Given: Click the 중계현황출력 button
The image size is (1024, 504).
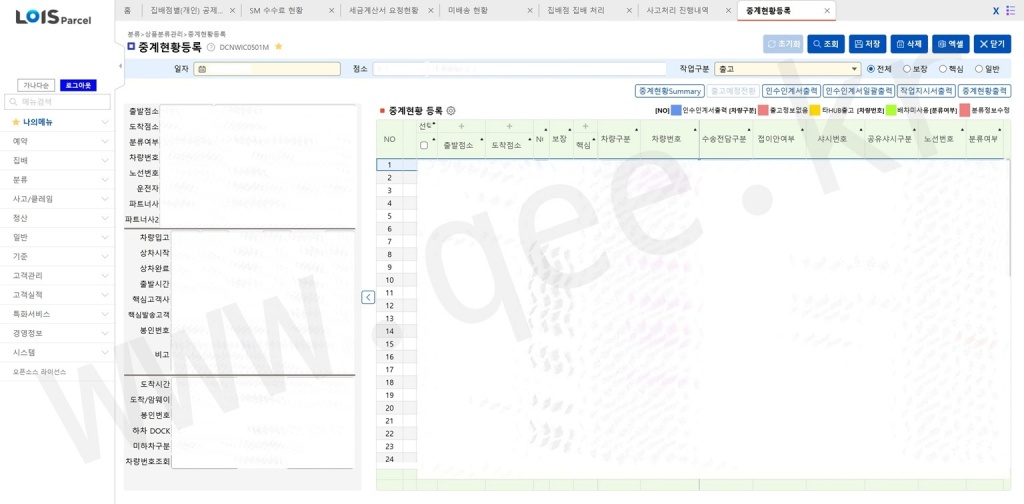Looking at the screenshot, I should pyautogui.click(x=985, y=91).
